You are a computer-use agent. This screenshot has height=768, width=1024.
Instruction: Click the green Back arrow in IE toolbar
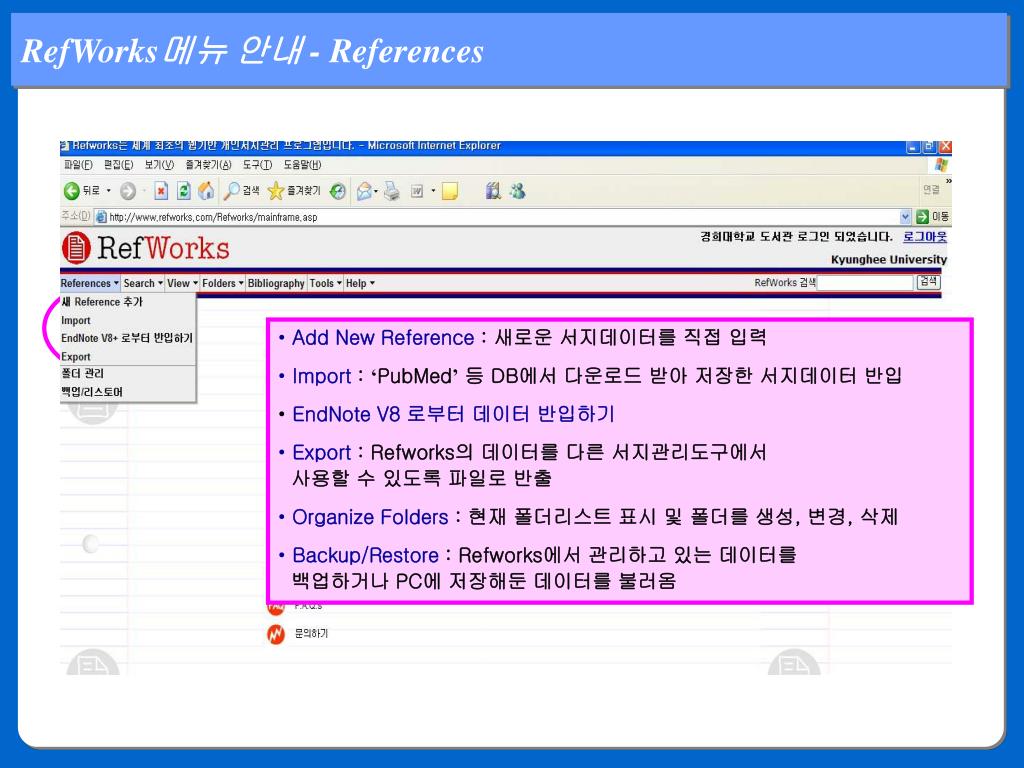pyautogui.click(x=71, y=191)
